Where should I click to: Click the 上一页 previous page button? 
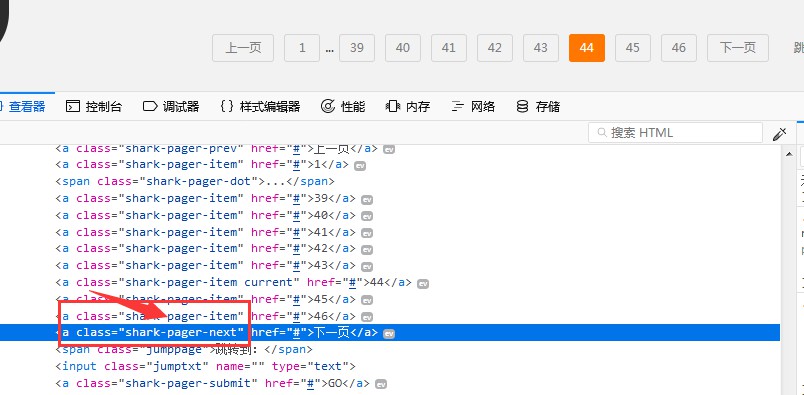tap(243, 48)
